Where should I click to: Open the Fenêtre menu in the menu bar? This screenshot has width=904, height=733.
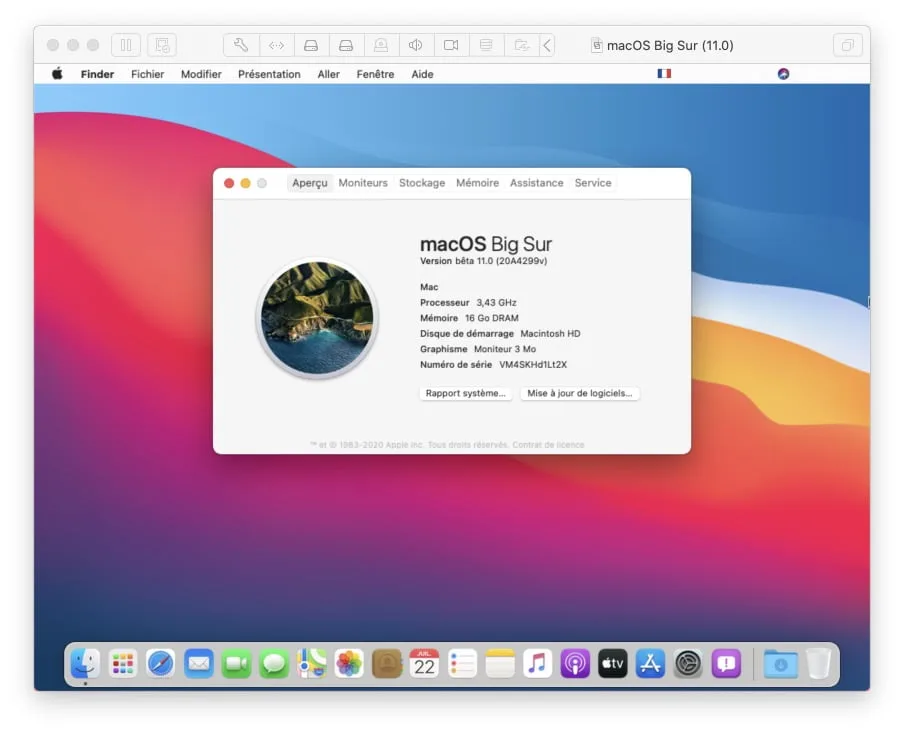375,73
